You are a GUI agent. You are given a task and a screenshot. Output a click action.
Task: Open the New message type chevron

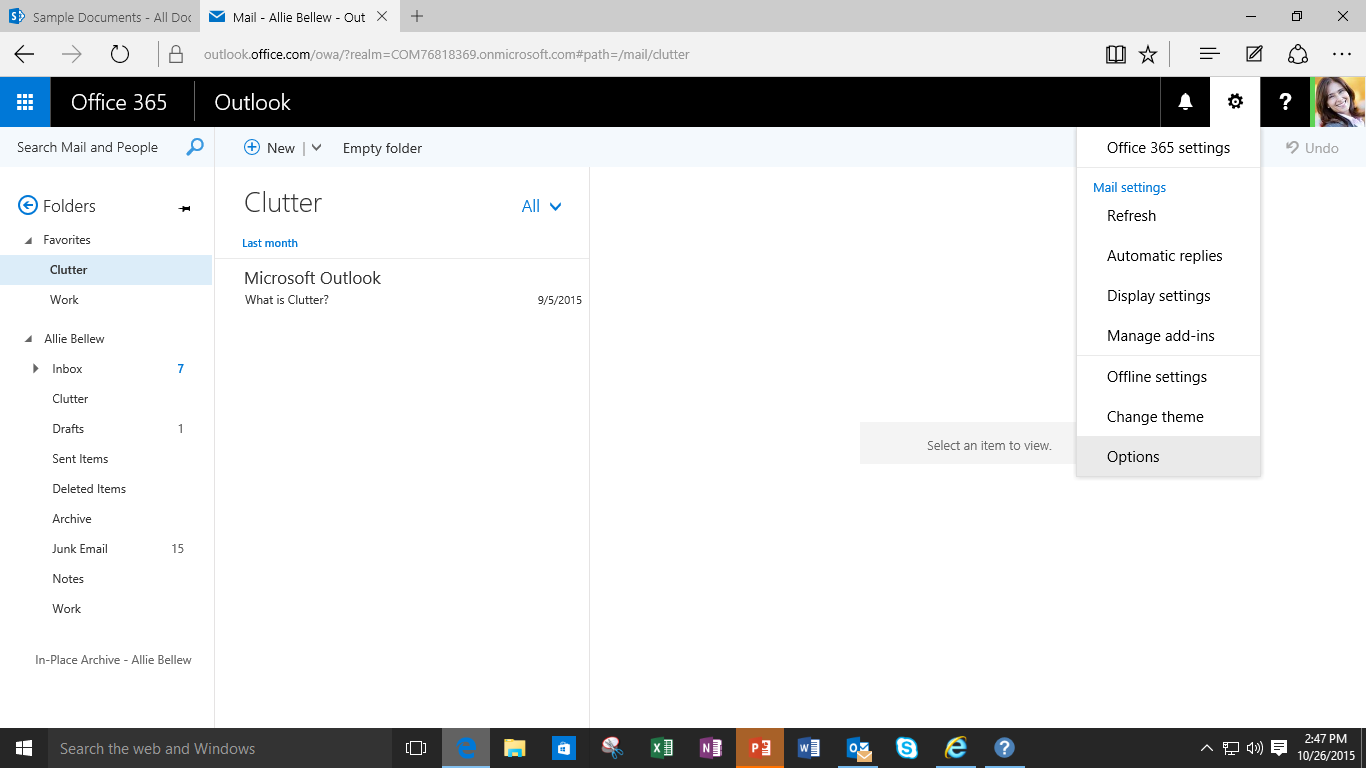pyautogui.click(x=315, y=147)
